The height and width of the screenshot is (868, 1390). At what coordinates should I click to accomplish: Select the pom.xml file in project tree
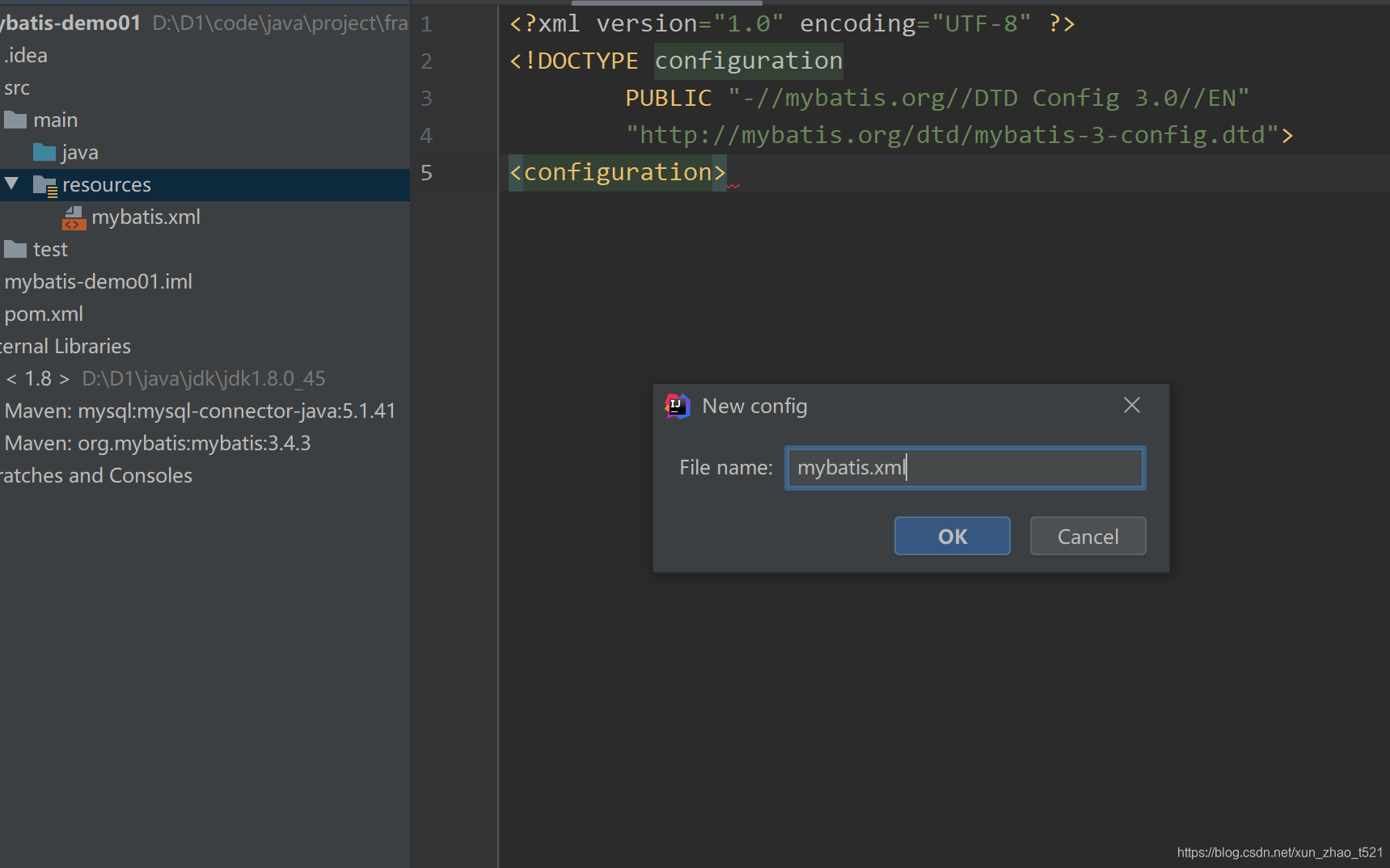44,314
